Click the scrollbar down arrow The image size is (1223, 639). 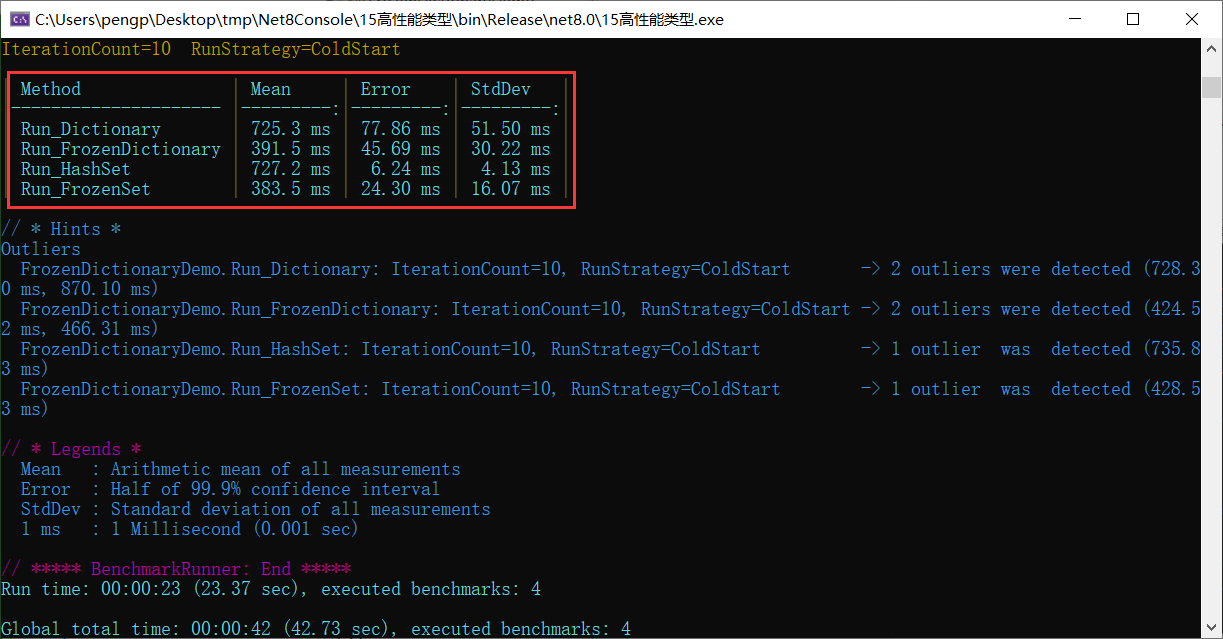1211,628
